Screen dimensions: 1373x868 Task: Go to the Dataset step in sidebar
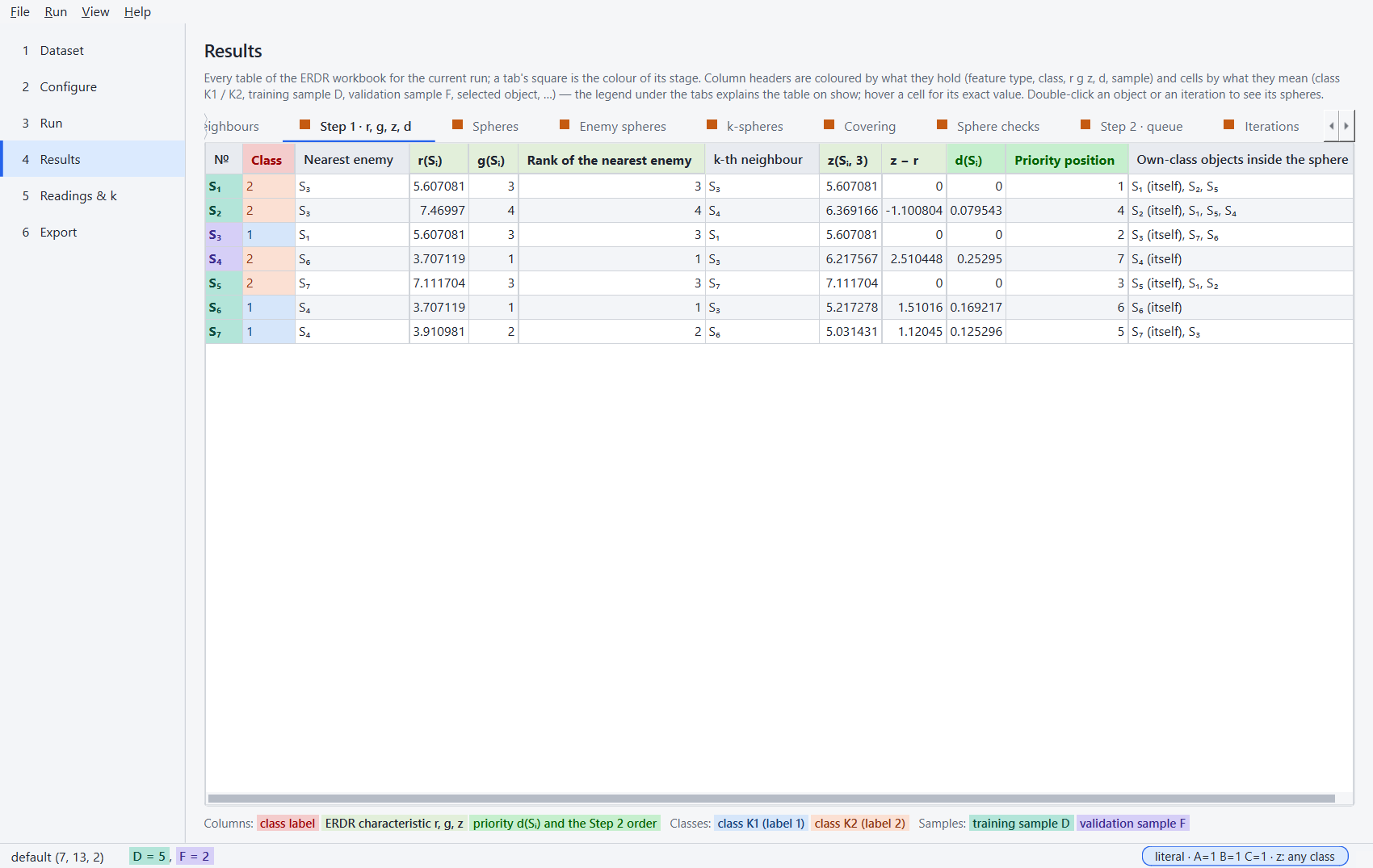coord(93,50)
